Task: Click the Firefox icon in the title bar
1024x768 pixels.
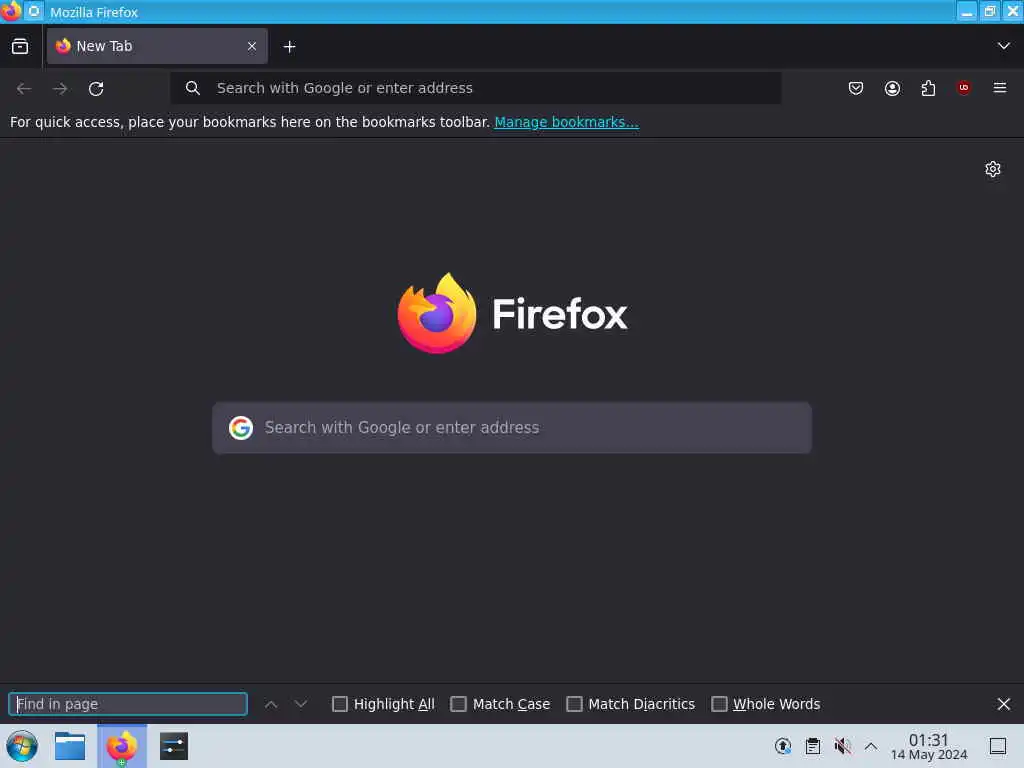Action: coord(11,11)
